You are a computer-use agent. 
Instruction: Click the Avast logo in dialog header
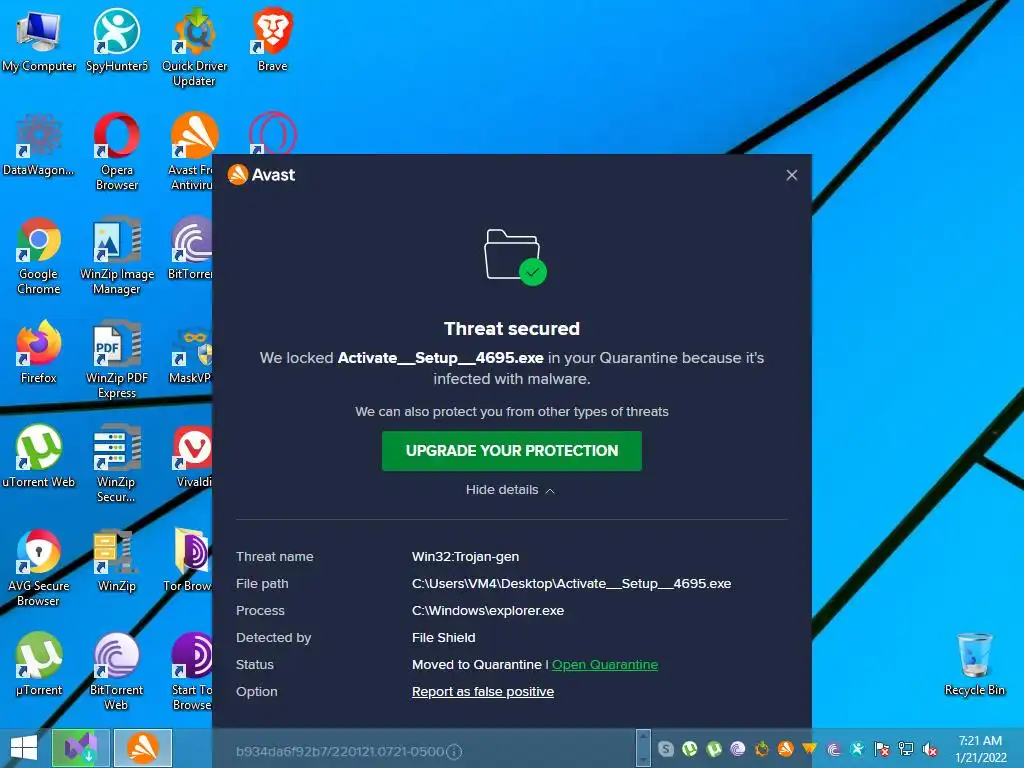261,174
